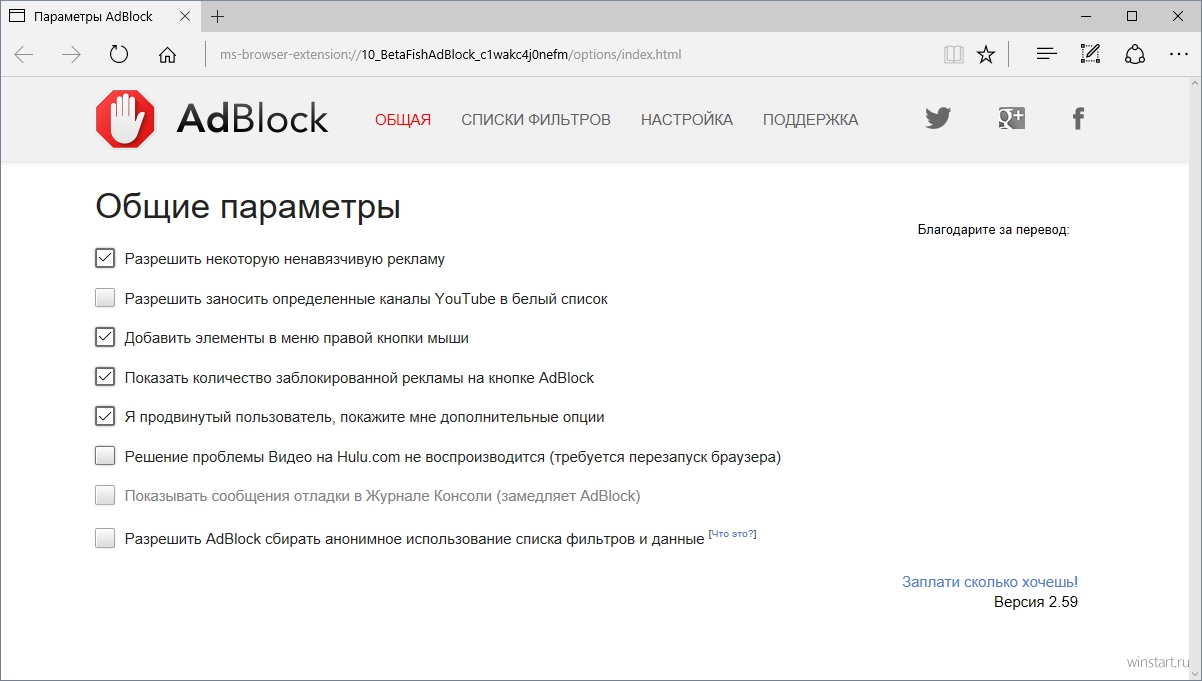
Task: Enable the Hulu.com video fix checkbox
Action: point(105,456)
